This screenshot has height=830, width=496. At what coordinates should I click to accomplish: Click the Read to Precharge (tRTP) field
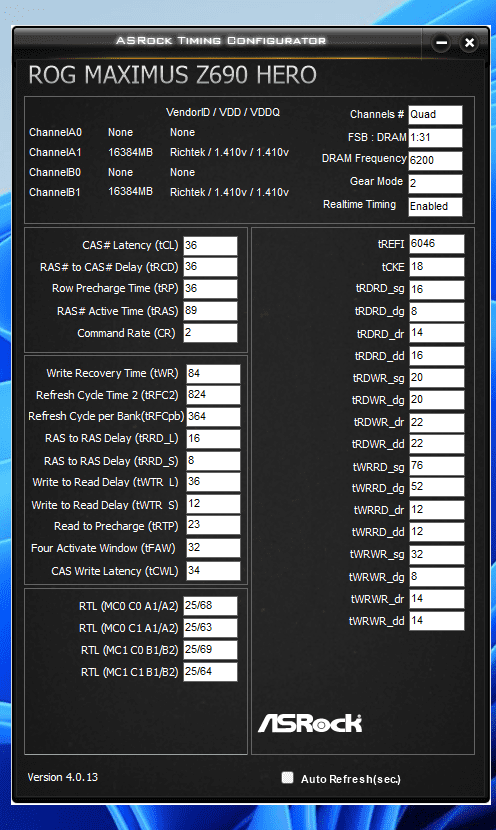(x=213, y=525)
